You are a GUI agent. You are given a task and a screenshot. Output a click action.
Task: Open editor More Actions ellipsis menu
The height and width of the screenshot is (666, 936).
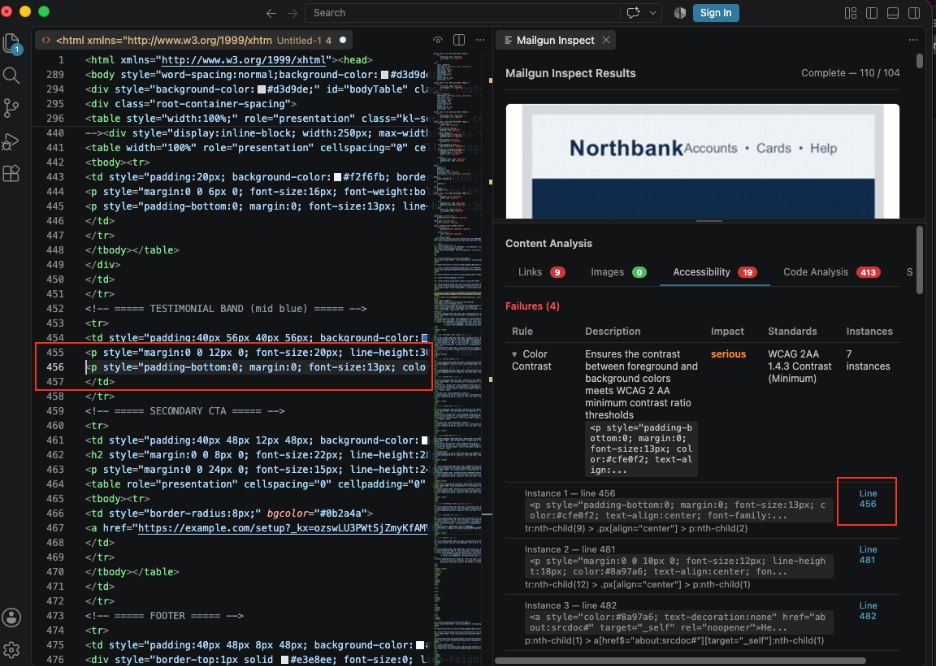point(480,40)
